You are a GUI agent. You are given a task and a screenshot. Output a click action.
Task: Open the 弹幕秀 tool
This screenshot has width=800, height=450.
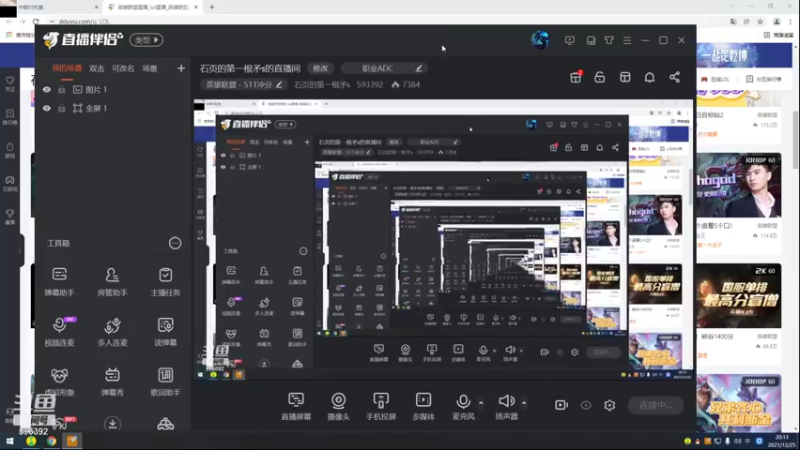(x=112, y=381)
